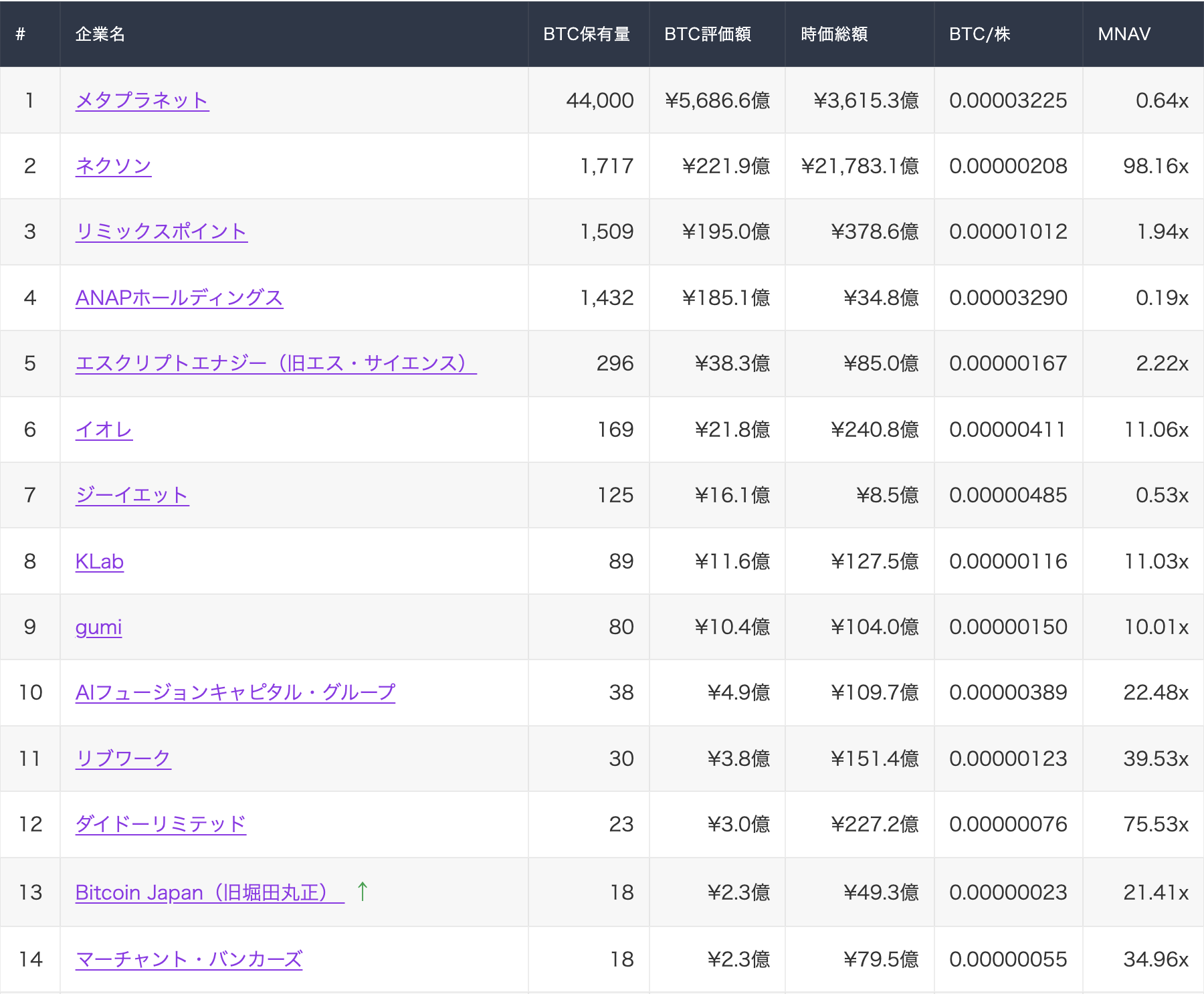This screenshot has width=1204, height=994.
Task: Select ネクソン's ¥21,783.1億 market cap cell
Action: point(860,166)
